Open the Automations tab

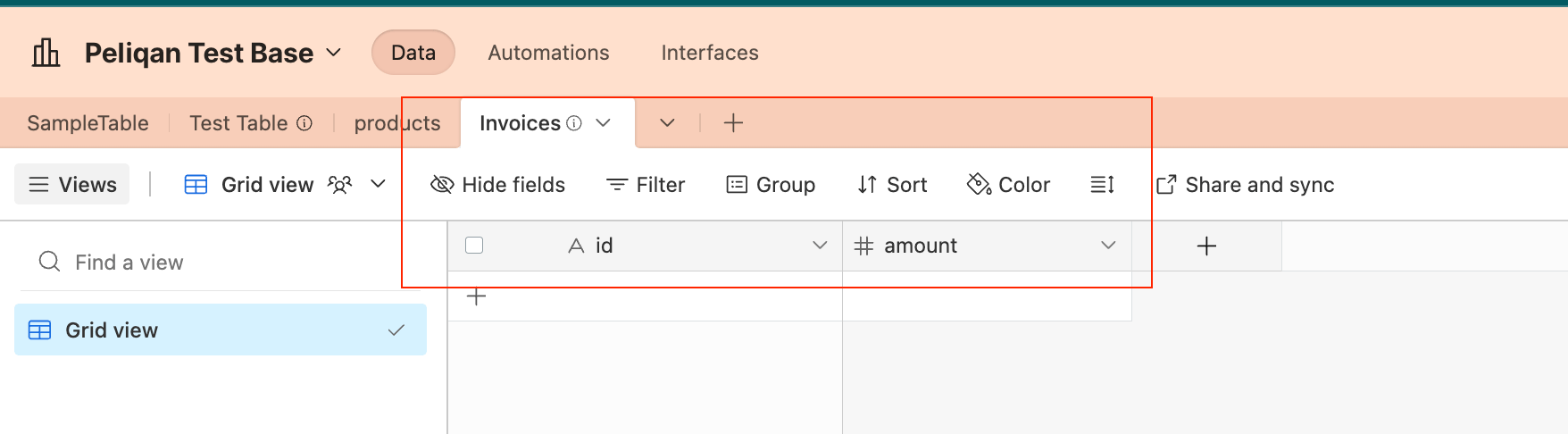click(548, 53)
